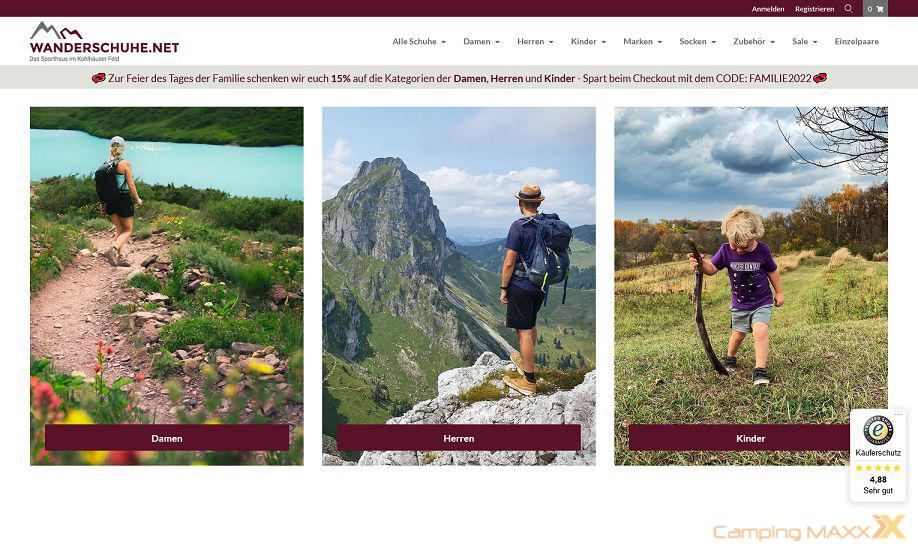Expand the Kinder navigation dropdown

tap(588, 42)
